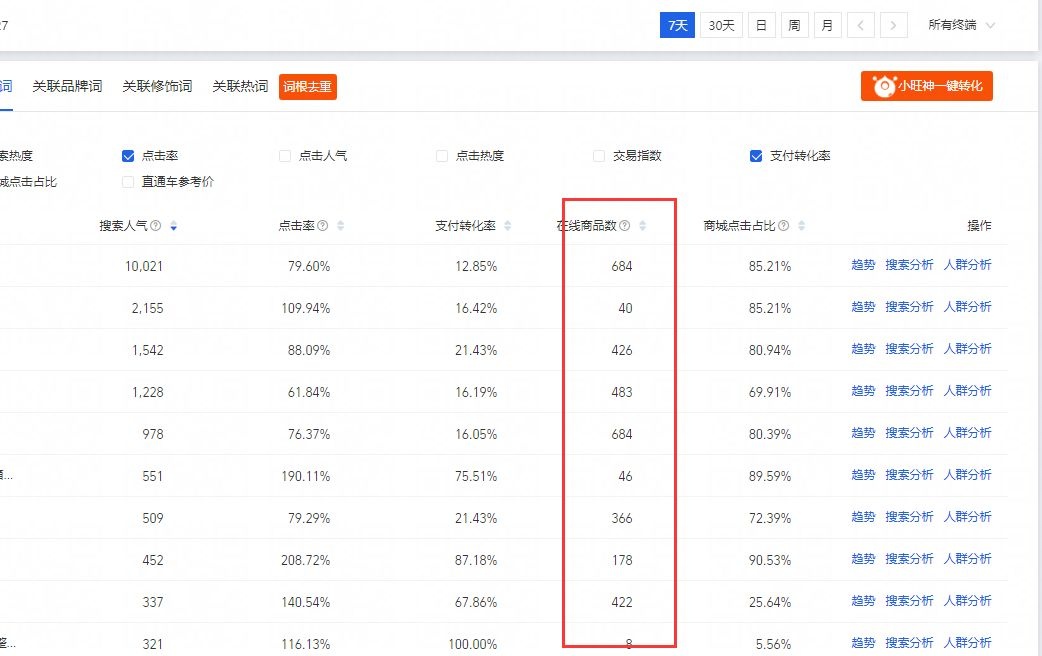The height and width of the screenshot is (656, 1042).
Task: Open 搜索分析 for the 10,021 row
Action: (909, 265)
